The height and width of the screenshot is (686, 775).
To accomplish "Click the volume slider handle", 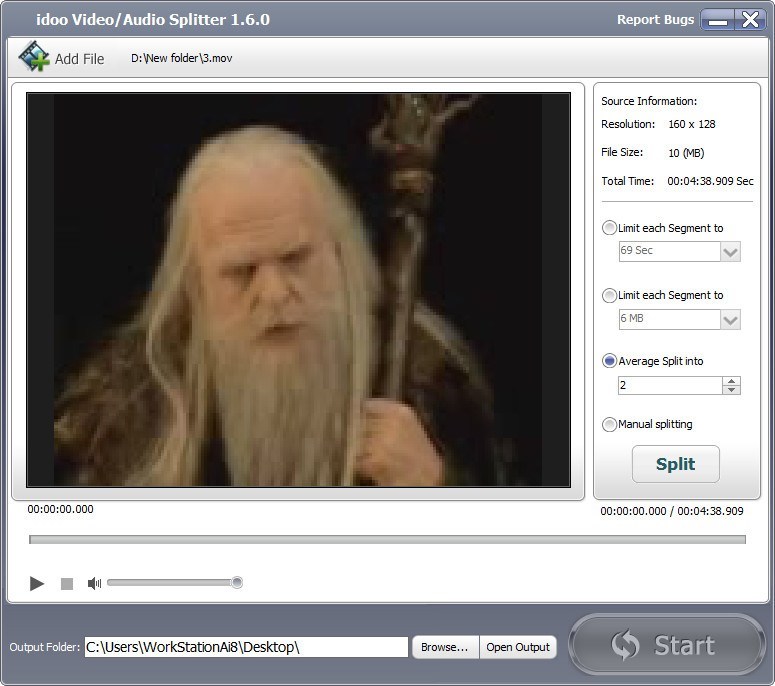I will (x=237, y=582).
